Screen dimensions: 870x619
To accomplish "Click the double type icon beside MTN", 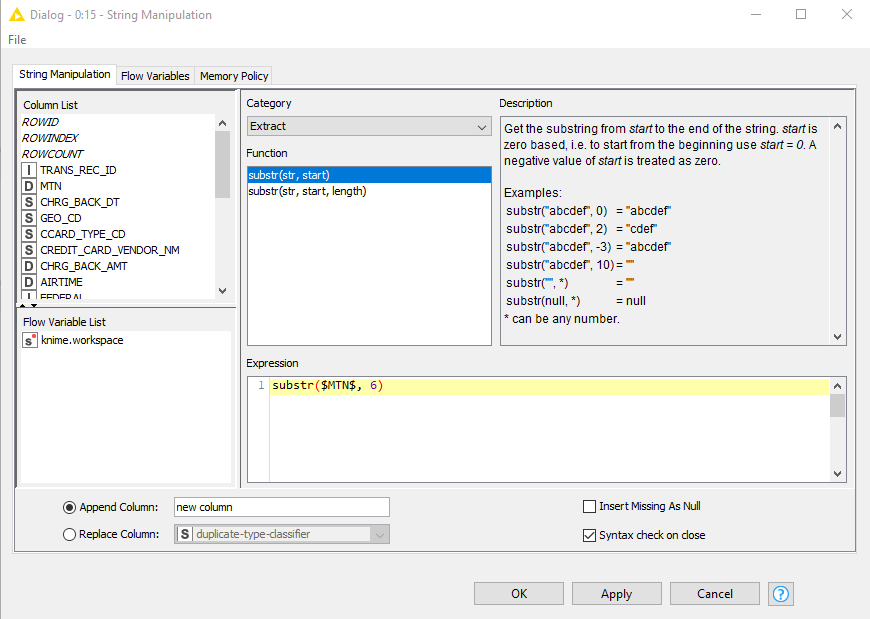I will point(29,186).
